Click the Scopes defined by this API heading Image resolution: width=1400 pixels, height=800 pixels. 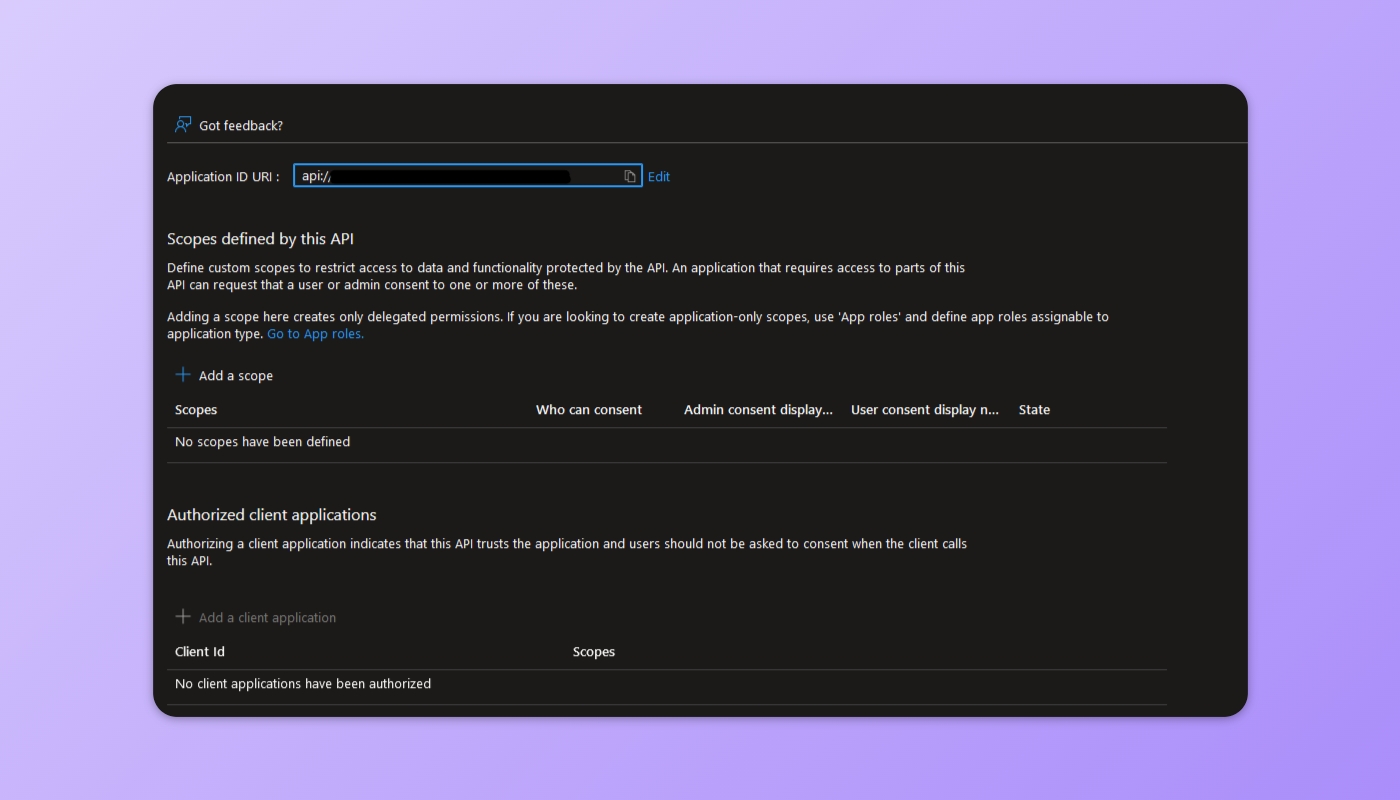pos(260,238)
